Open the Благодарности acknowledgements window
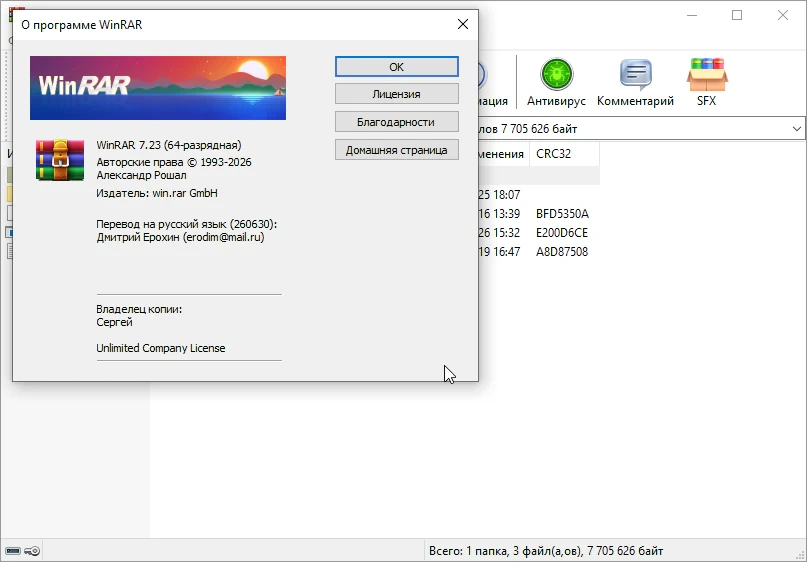The image size is (807, 562). (x=396, y=122)
